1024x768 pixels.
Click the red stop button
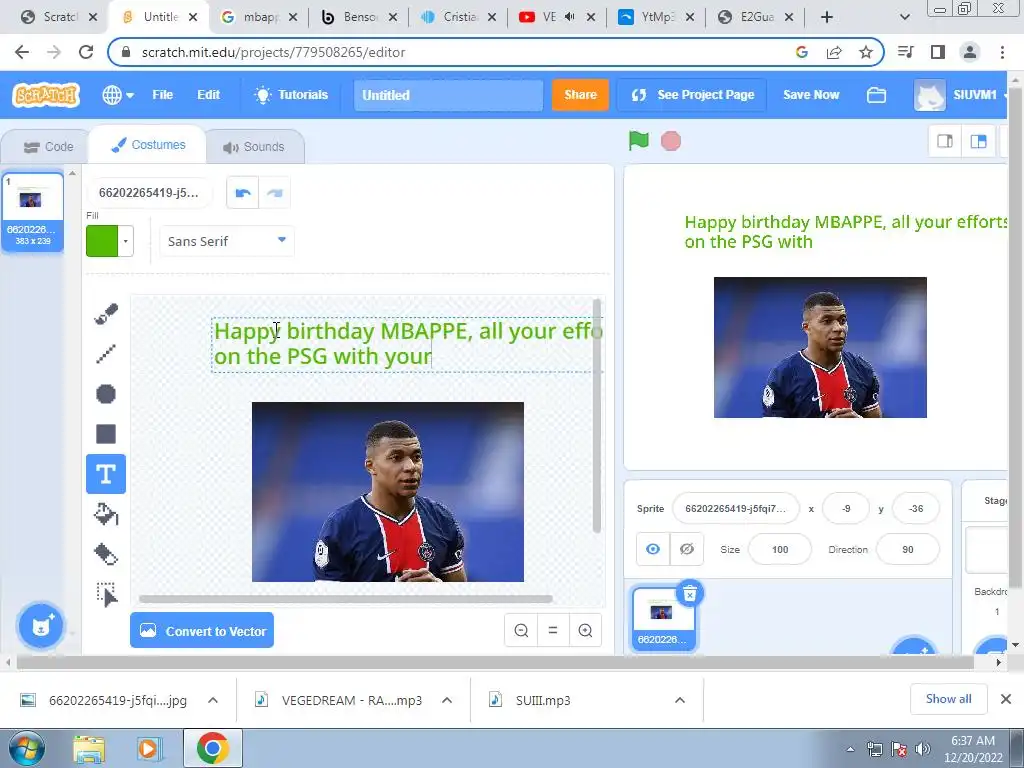[x=671, y=140]
